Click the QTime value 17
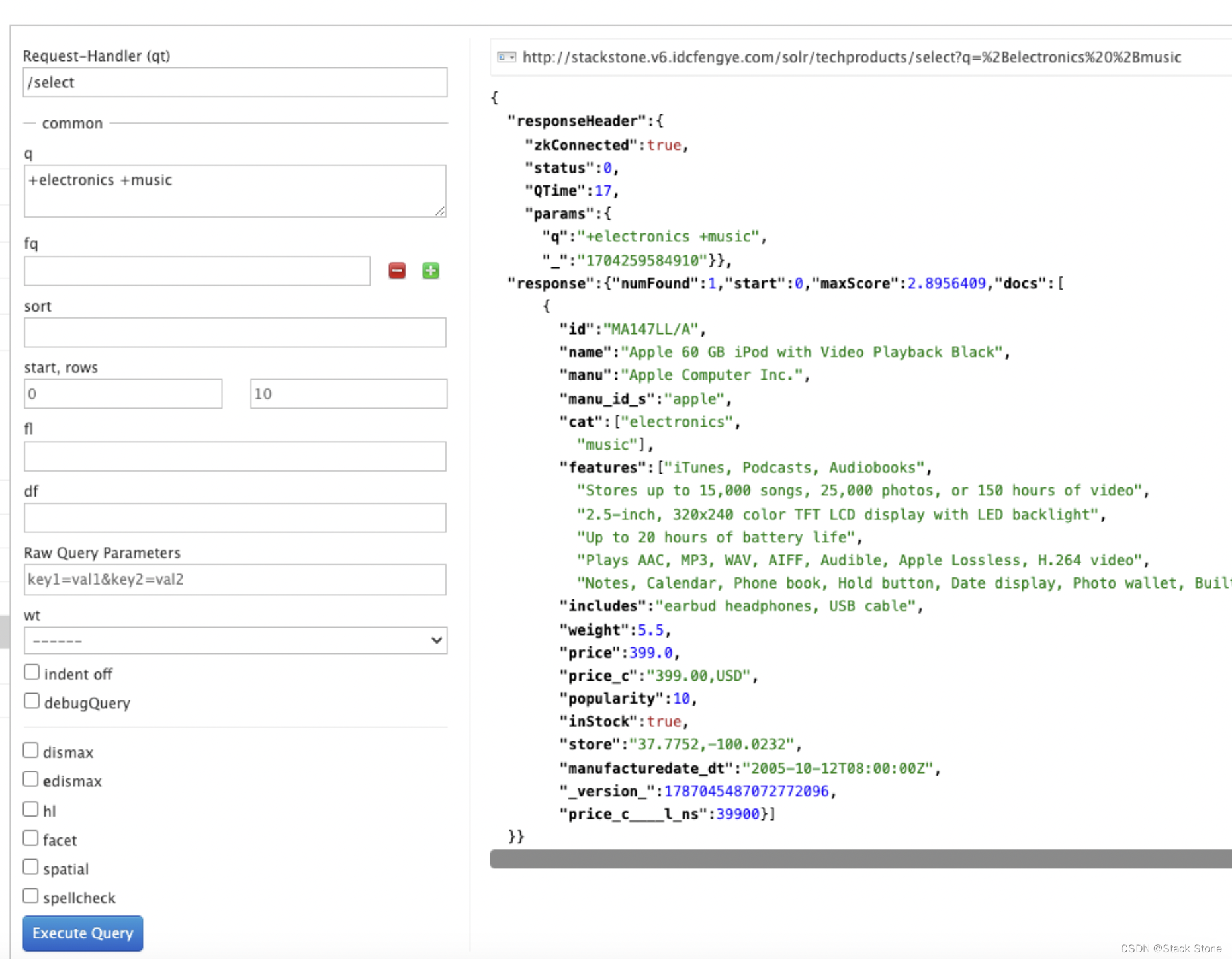Image resolution: width=1232 pixels, height=959 pixels. click(603, 191)
